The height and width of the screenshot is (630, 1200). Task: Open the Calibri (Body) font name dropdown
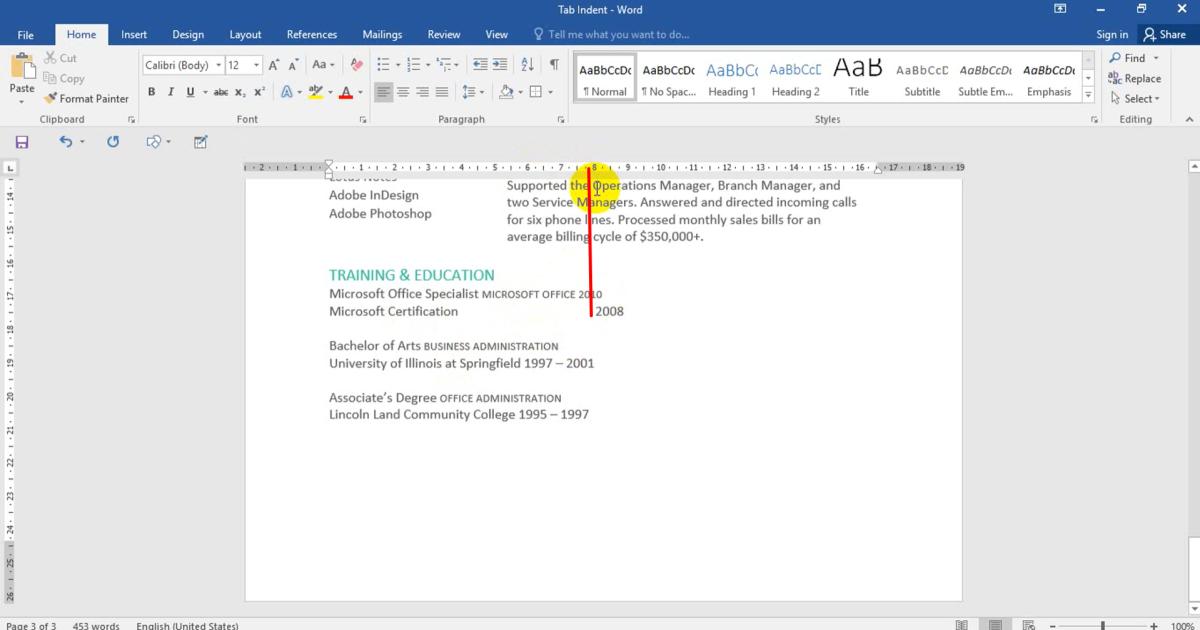coord(219,65)
